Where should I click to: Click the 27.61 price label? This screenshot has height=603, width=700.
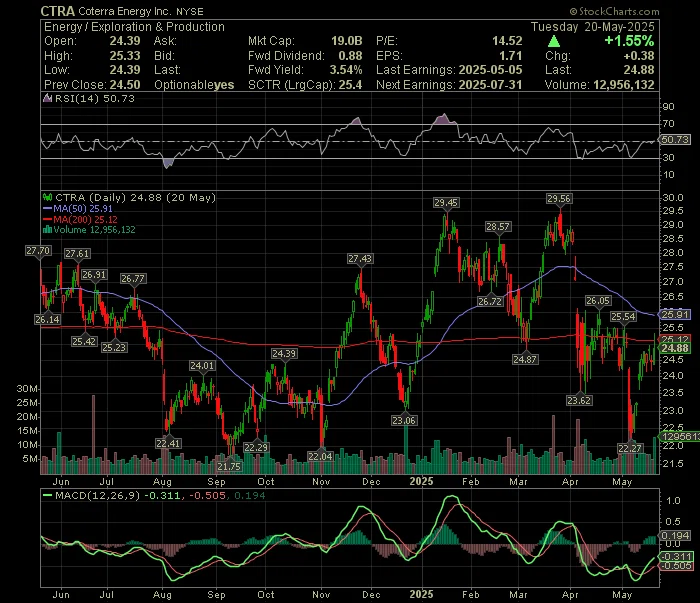point(77,254)
